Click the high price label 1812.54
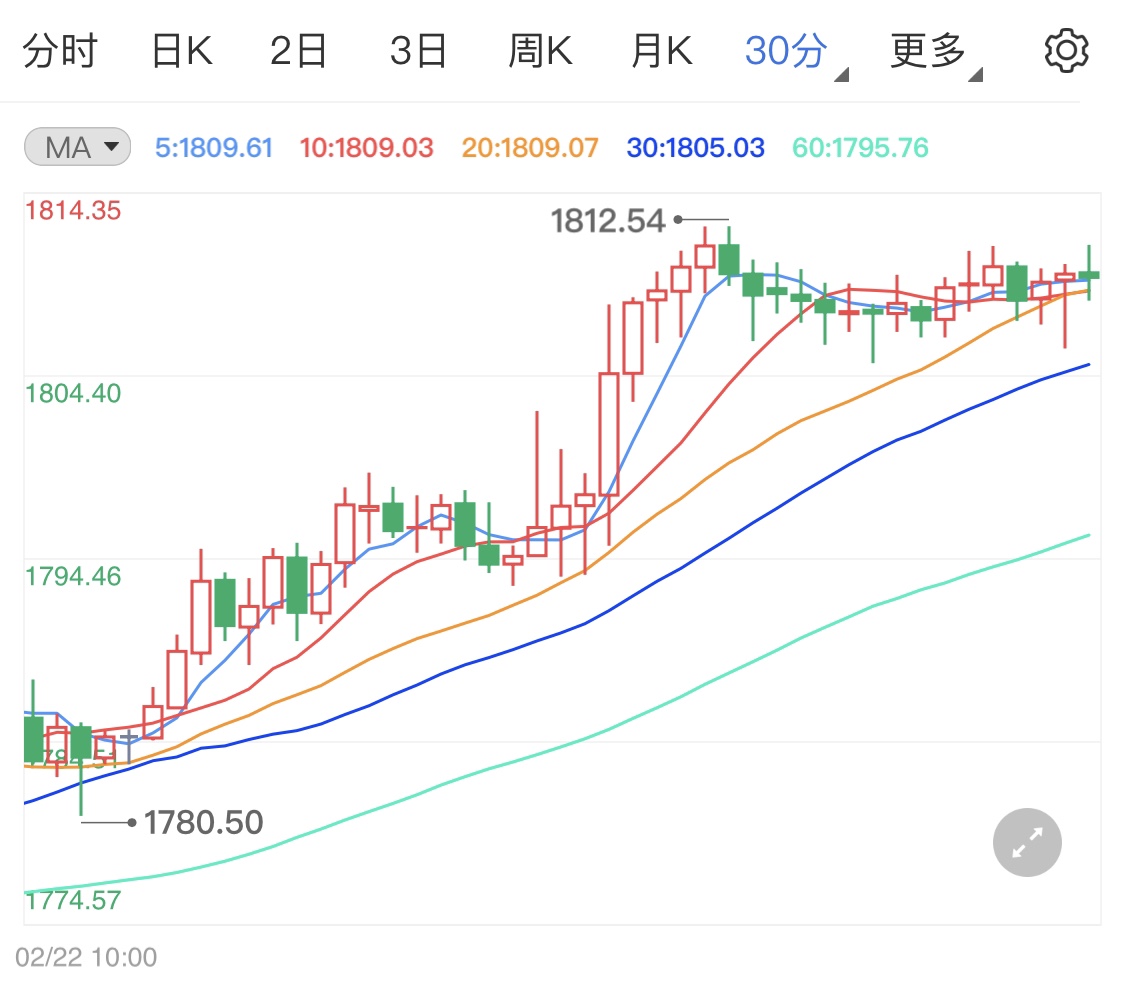1125x986 pixels. tap(608, 221)
